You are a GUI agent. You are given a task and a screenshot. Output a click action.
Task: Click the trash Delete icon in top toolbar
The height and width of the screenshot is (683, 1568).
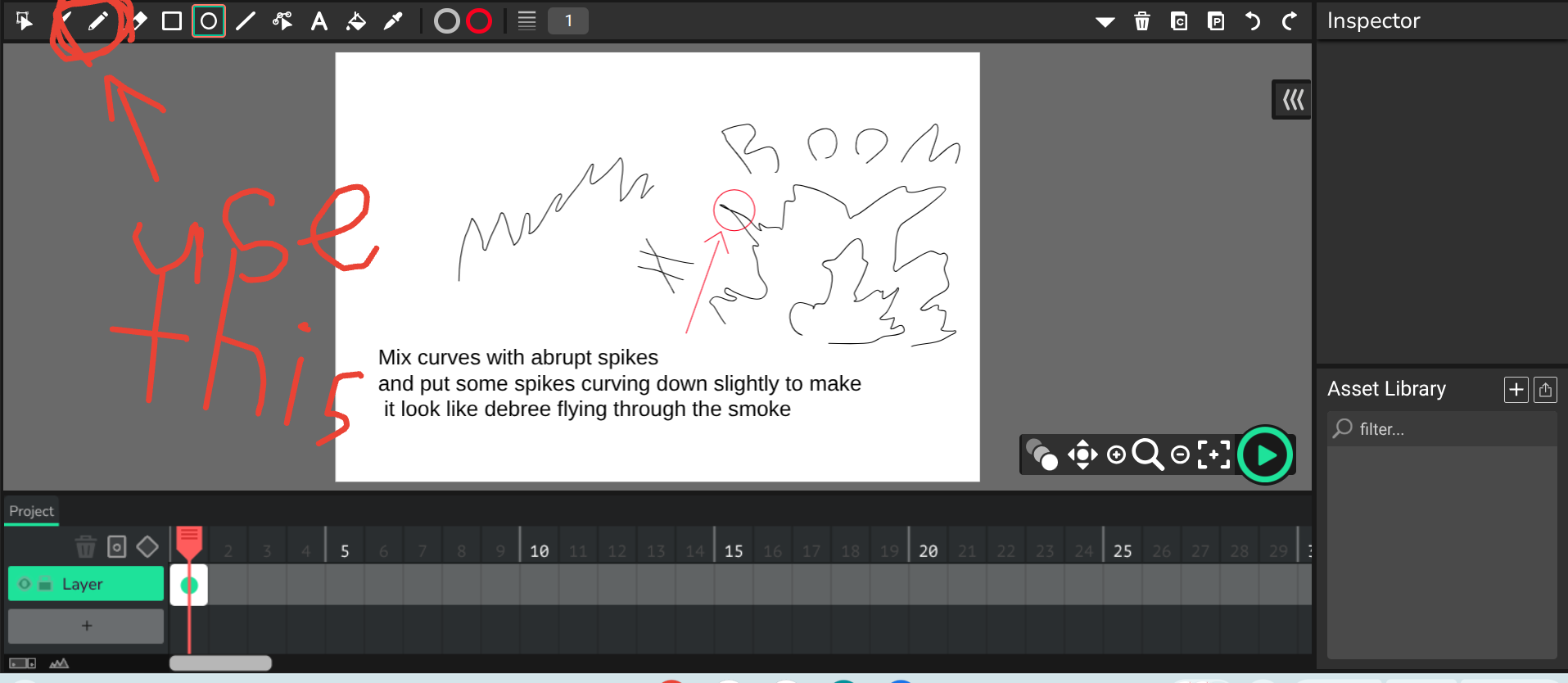coord(1142,21)
